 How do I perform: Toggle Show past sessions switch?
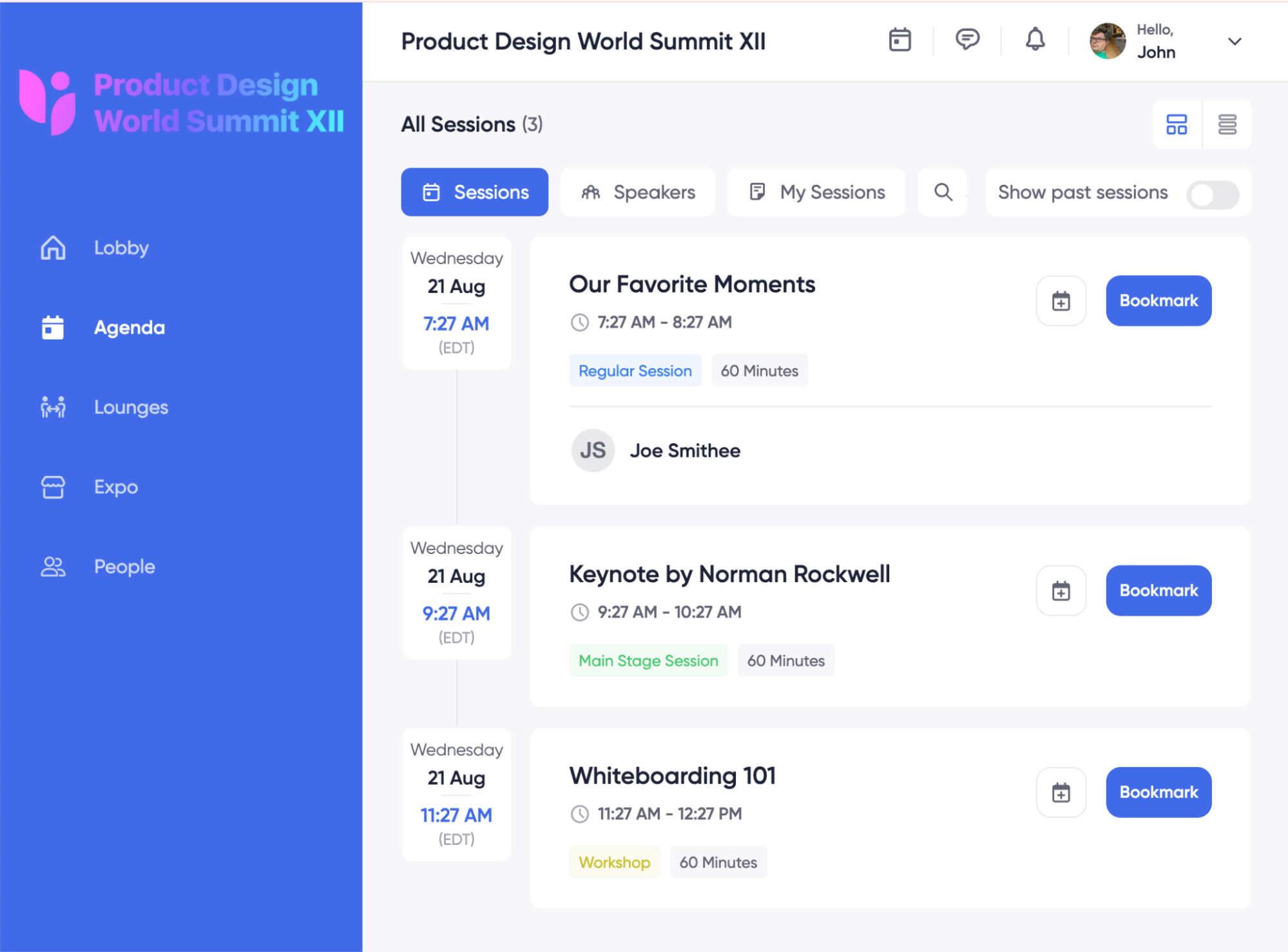coord(1213,194)
